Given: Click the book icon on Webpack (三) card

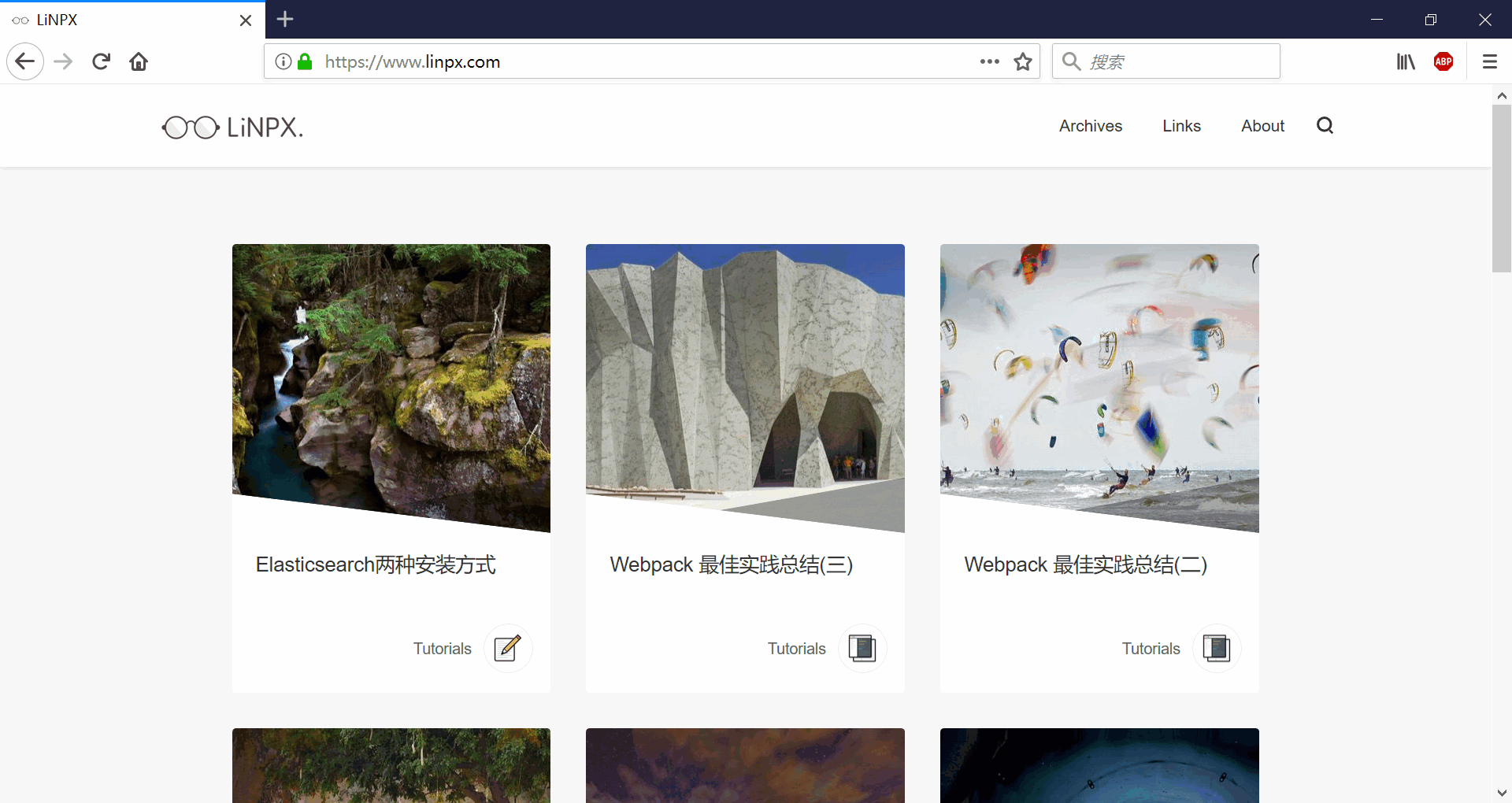Looking at the screenshot, I should (x=862, y=648).
